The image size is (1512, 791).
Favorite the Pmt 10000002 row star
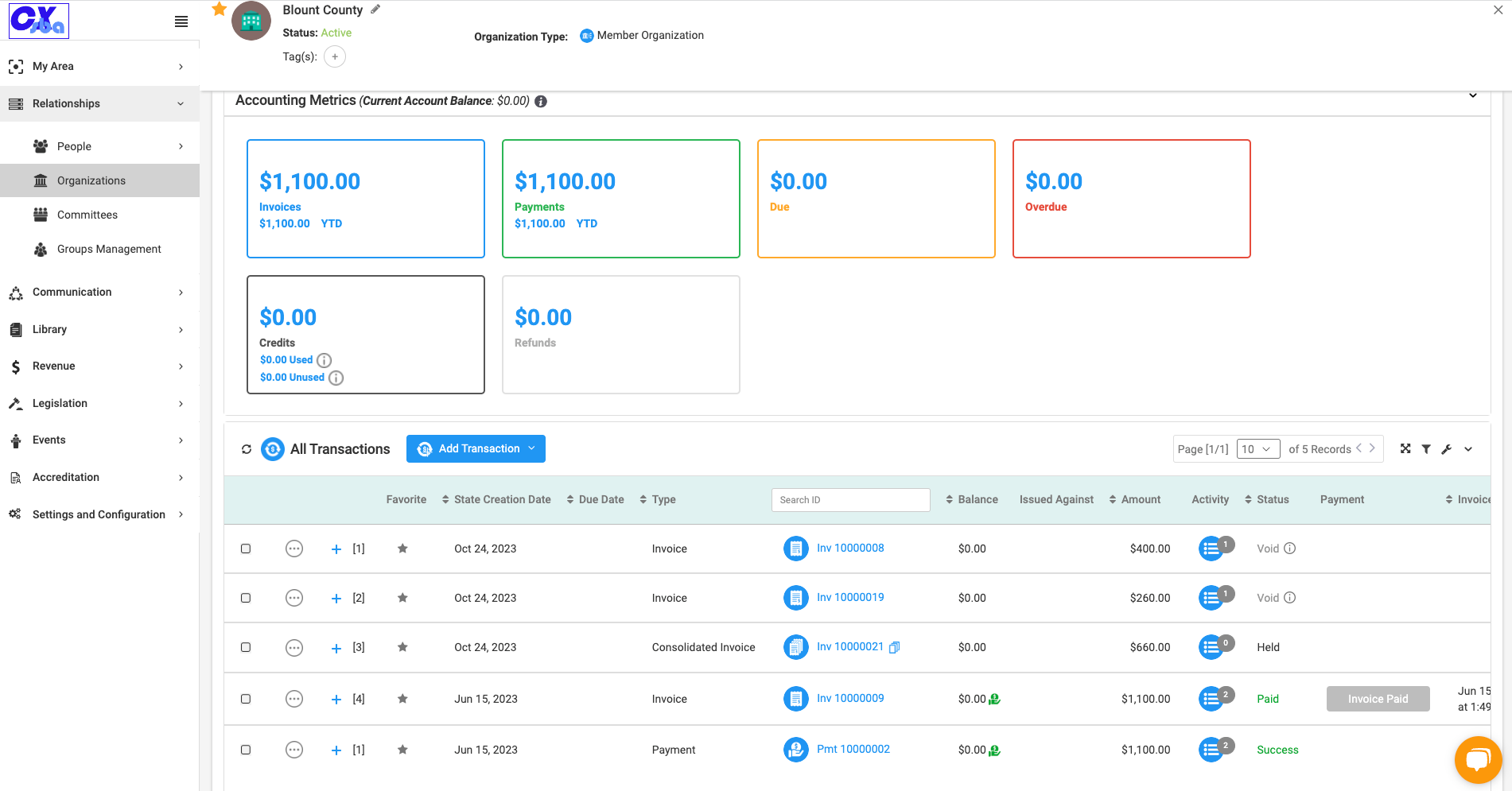[402, 750]
